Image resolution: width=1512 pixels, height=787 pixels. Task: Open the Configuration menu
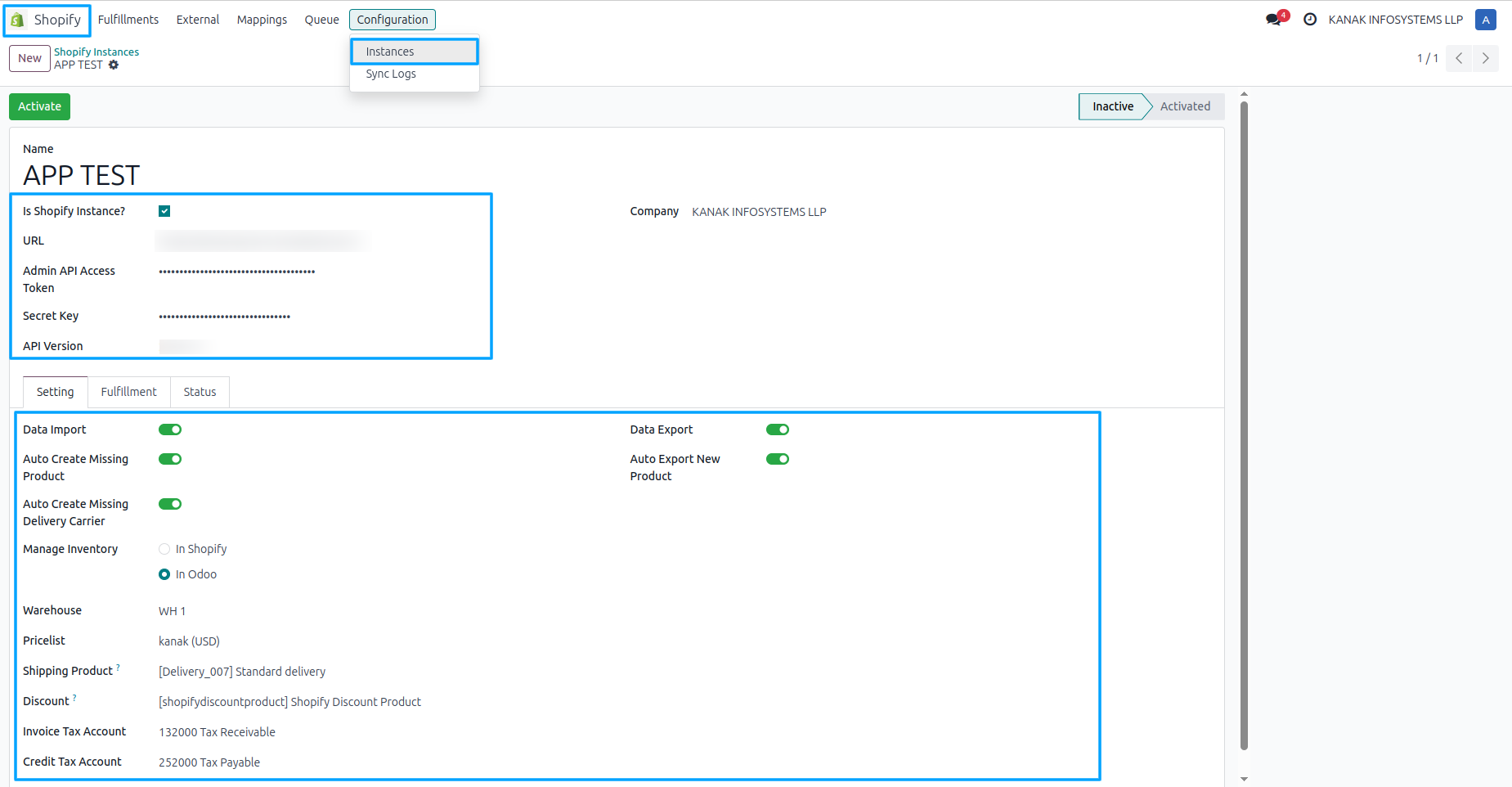coord(393,20)
